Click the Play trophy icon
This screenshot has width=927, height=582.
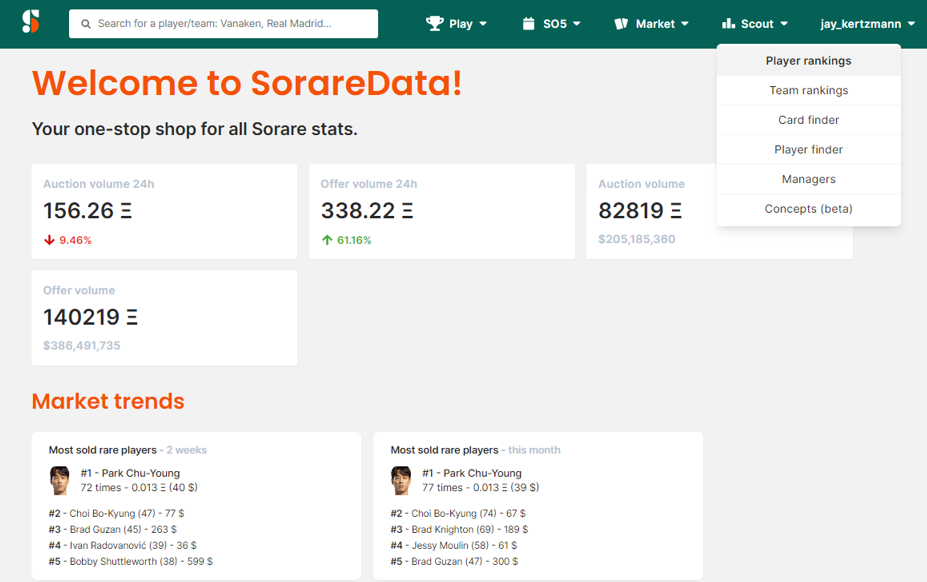click(435, 24)
